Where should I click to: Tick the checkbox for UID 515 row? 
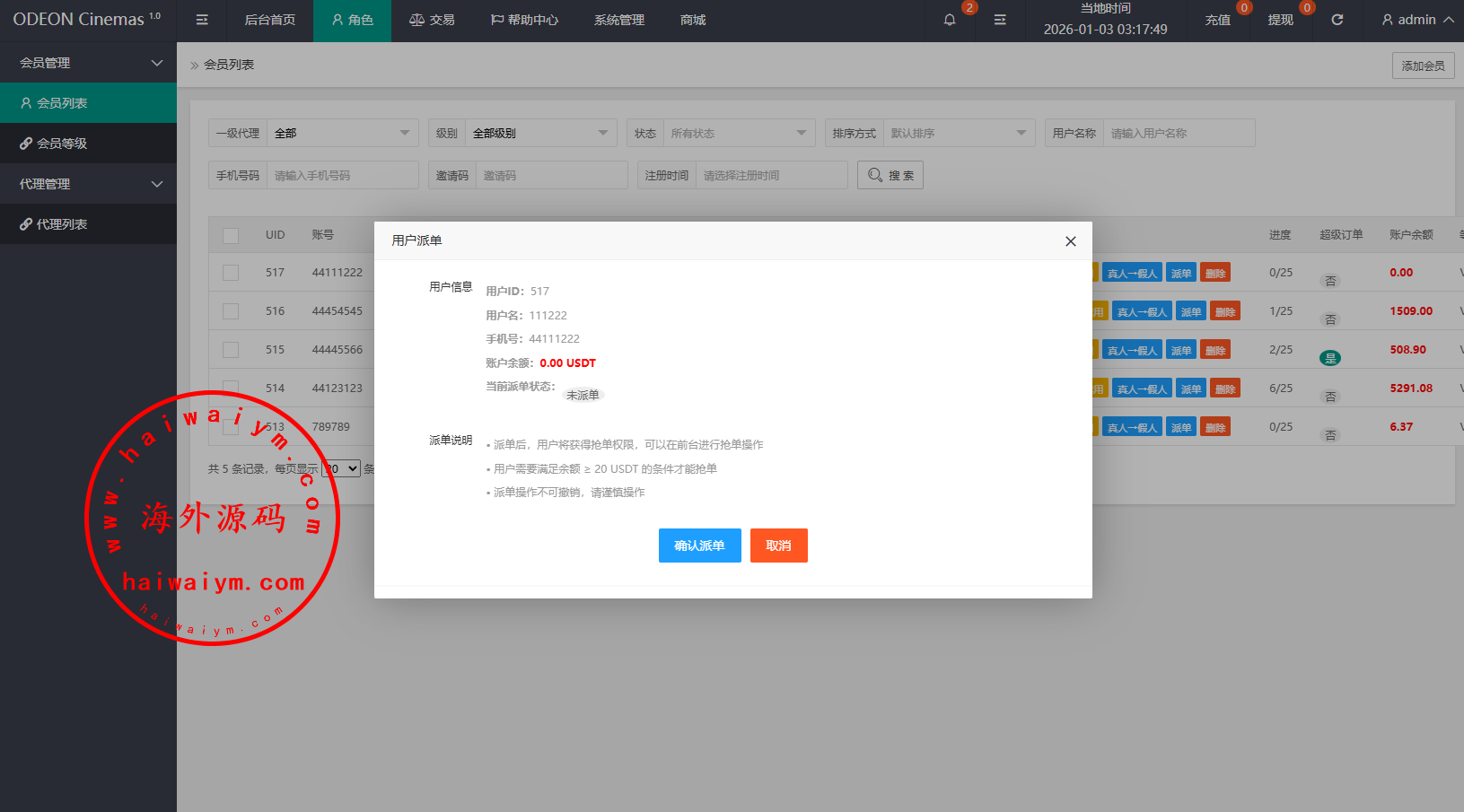231,350
